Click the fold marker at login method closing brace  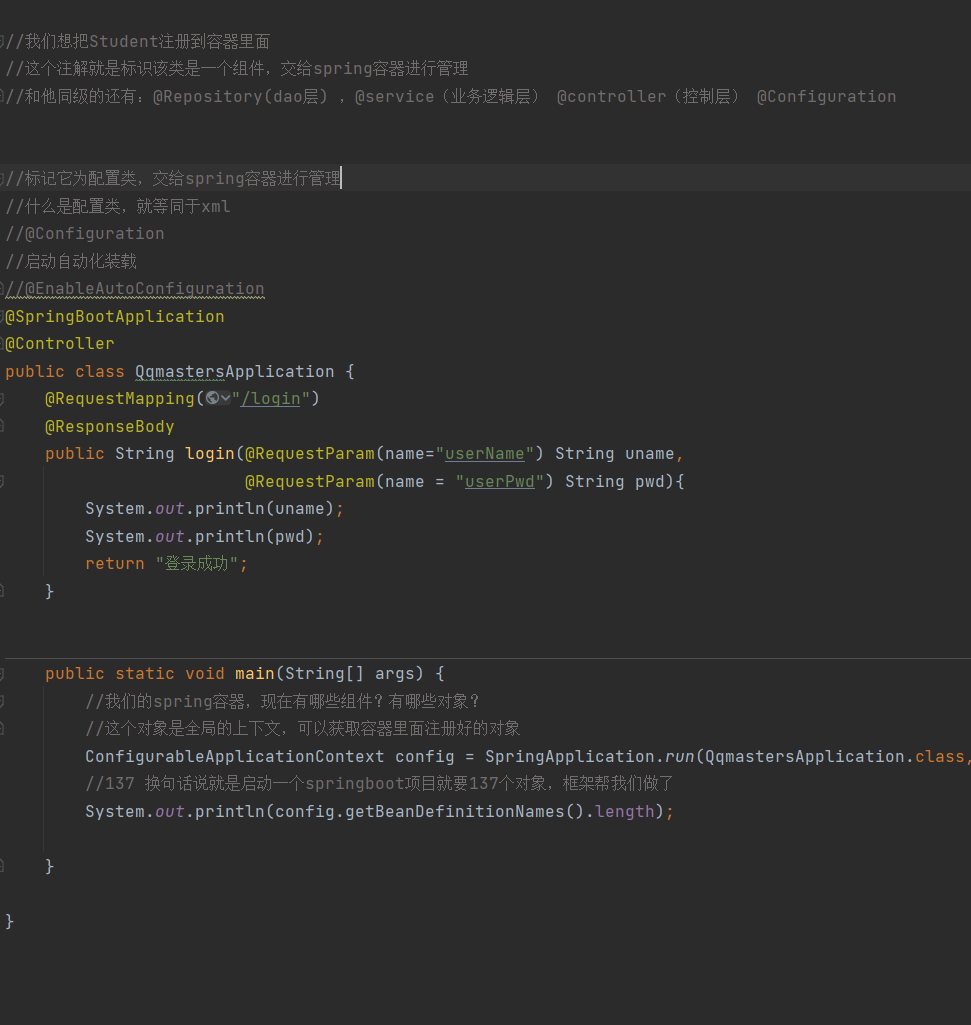[x=2, y=592]
